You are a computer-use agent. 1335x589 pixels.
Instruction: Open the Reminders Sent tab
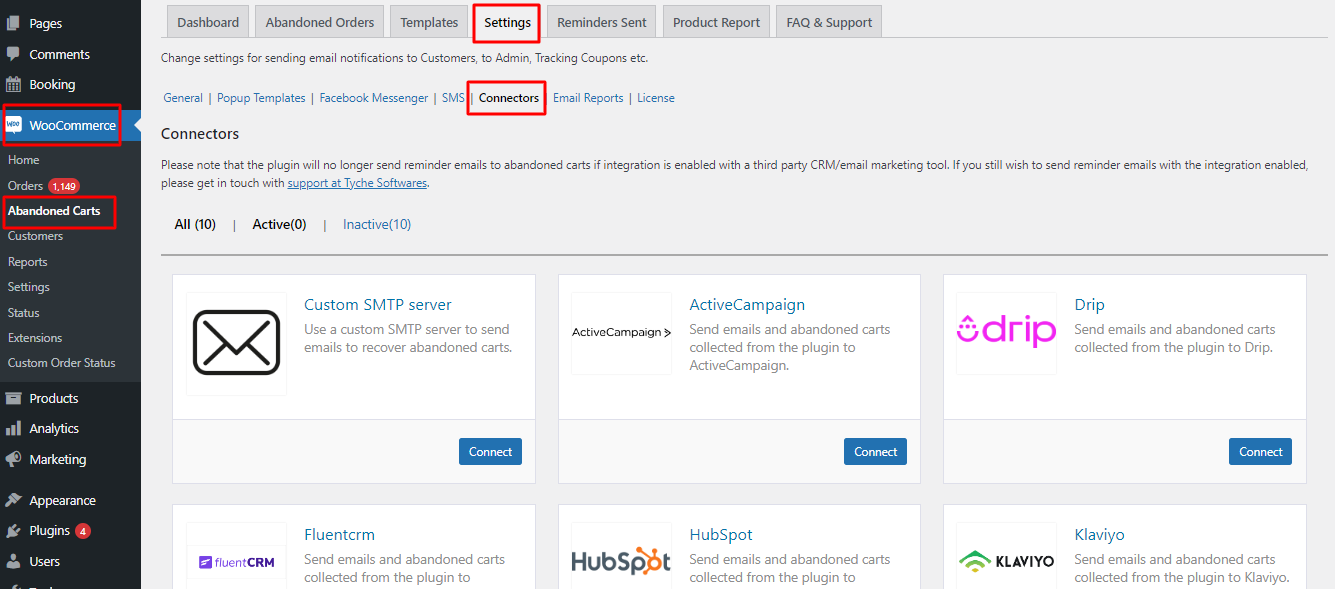pyautogui.click(x=602, y=22)
